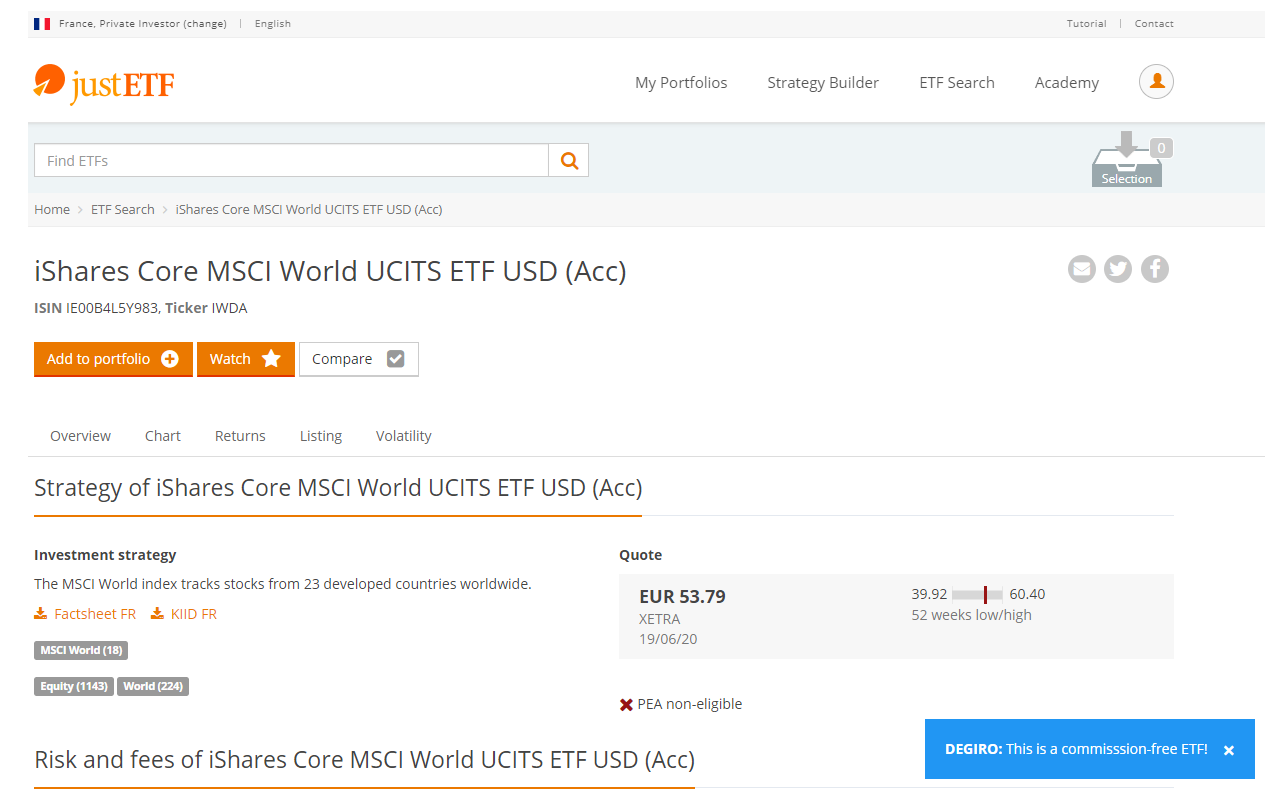This screenshot has height=800, width=1280.
Task: Open the user account icon
Action: pyautogui.click(x=1156, y=82)
